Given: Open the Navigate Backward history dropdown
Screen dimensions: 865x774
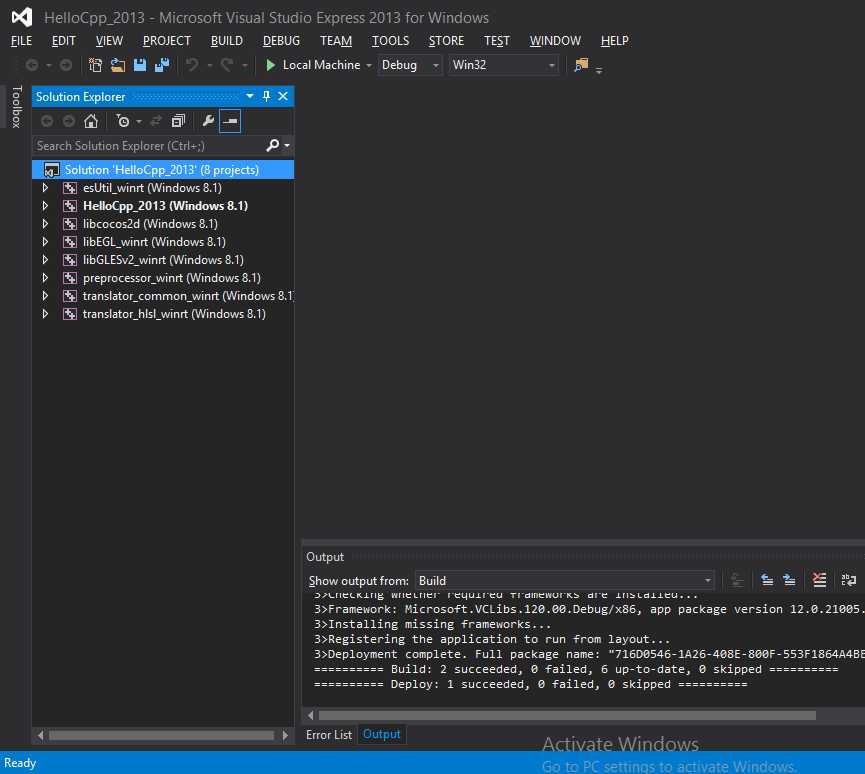Looking at the screenshot, I should (49, 66).
